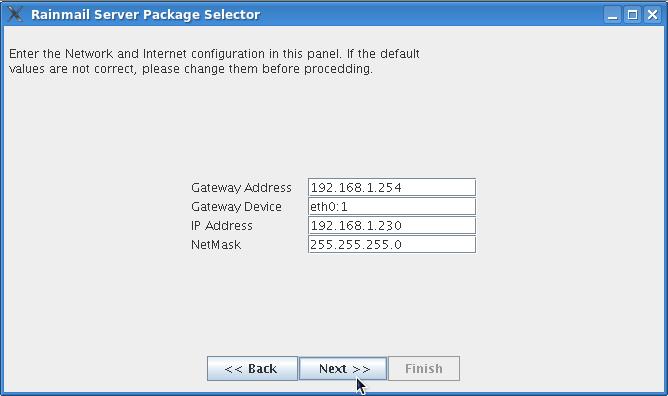Screen dimensions: 668x396
Task: Focus the Gateway Device field showing eth0:1
Action: click(392, 207)
